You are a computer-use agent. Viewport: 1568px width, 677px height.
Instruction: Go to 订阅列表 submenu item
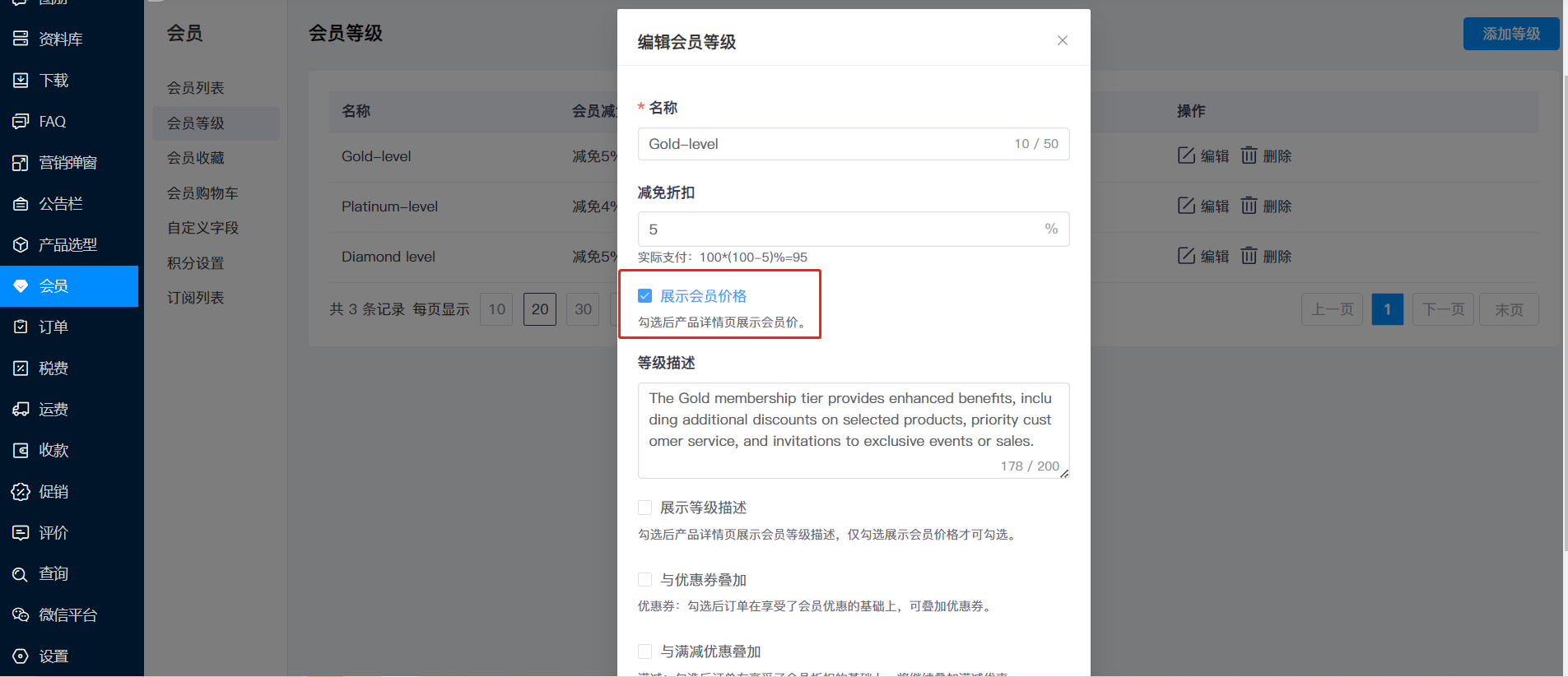(x=196, y=298)
